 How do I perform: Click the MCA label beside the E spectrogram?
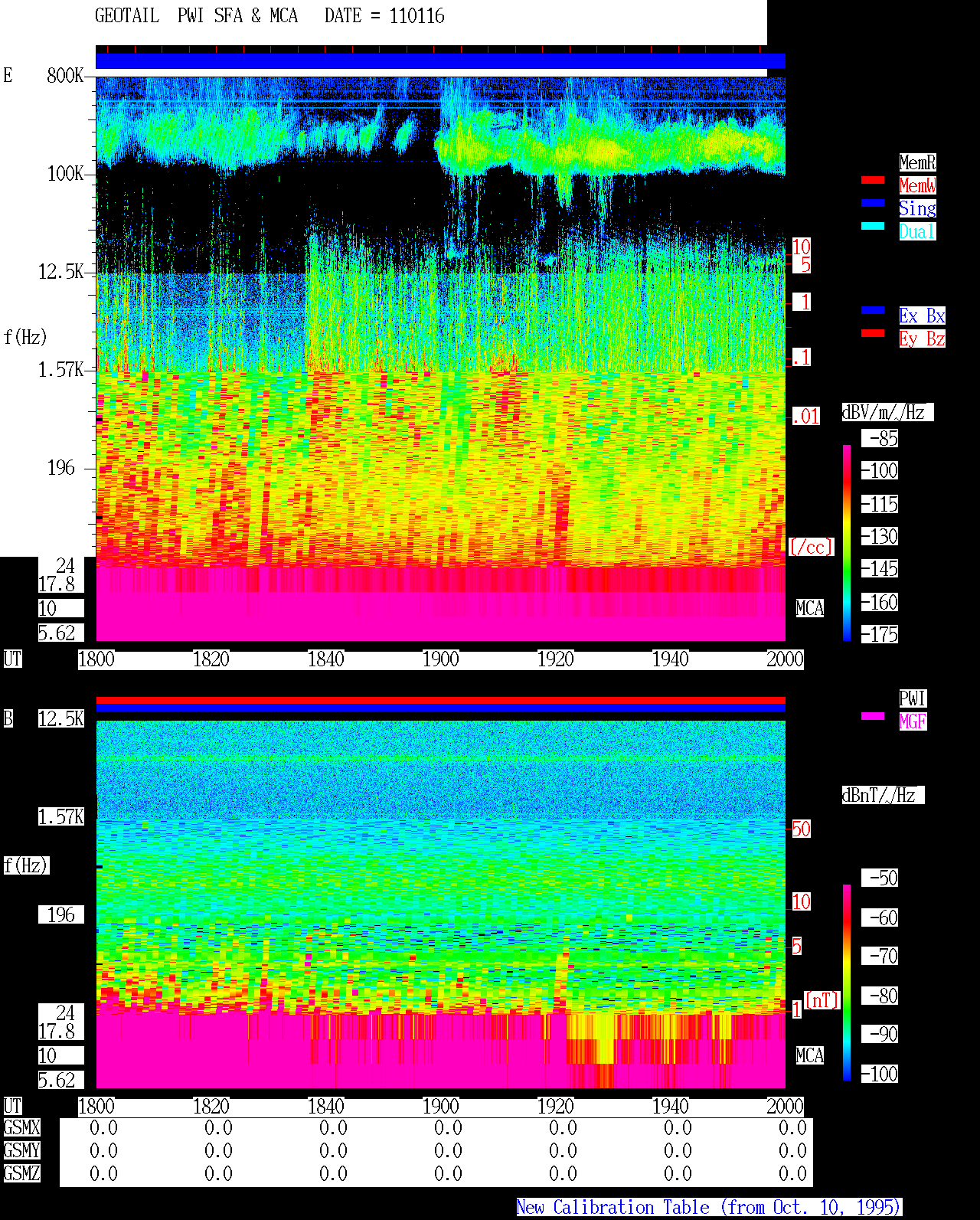point(810,609)
